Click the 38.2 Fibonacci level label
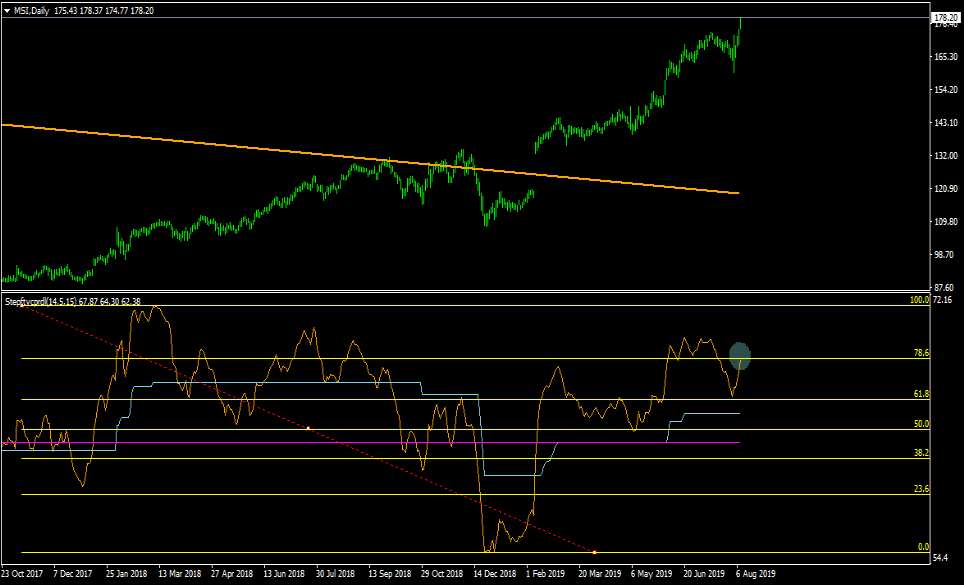Viewport: 964px width, 585px height. [x=921, y=453]
